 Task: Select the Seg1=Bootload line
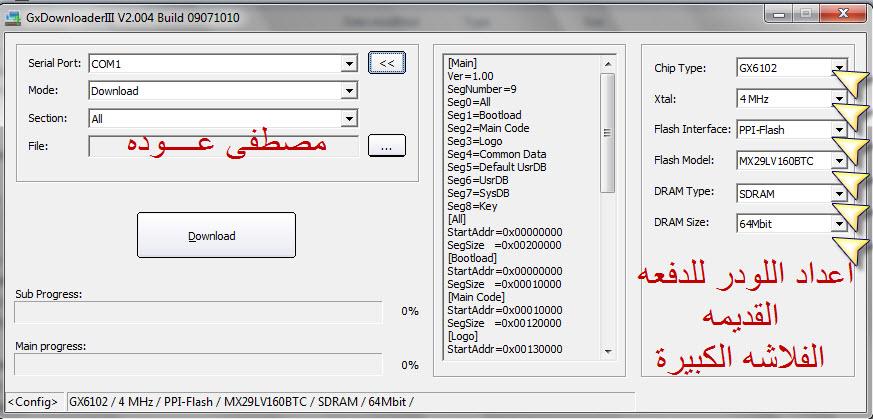pos(484,115)
